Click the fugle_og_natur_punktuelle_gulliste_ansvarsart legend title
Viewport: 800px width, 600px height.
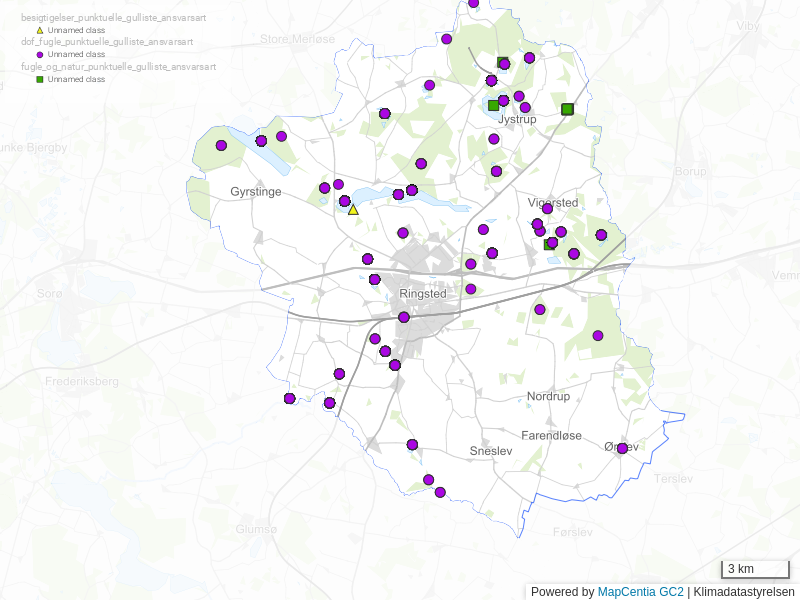[x=118, y=66]
